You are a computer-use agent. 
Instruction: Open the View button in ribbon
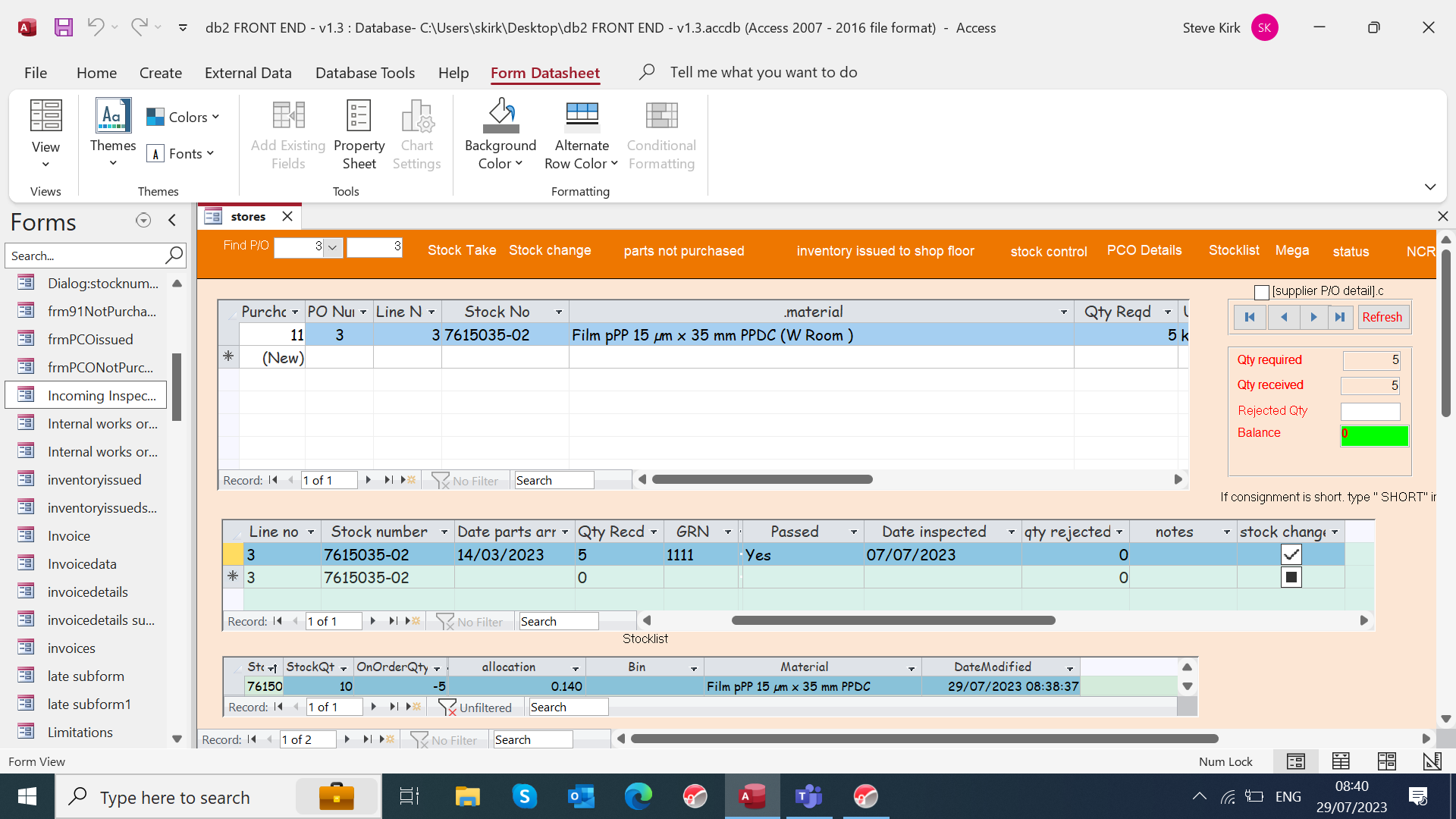tap(45, 133)
